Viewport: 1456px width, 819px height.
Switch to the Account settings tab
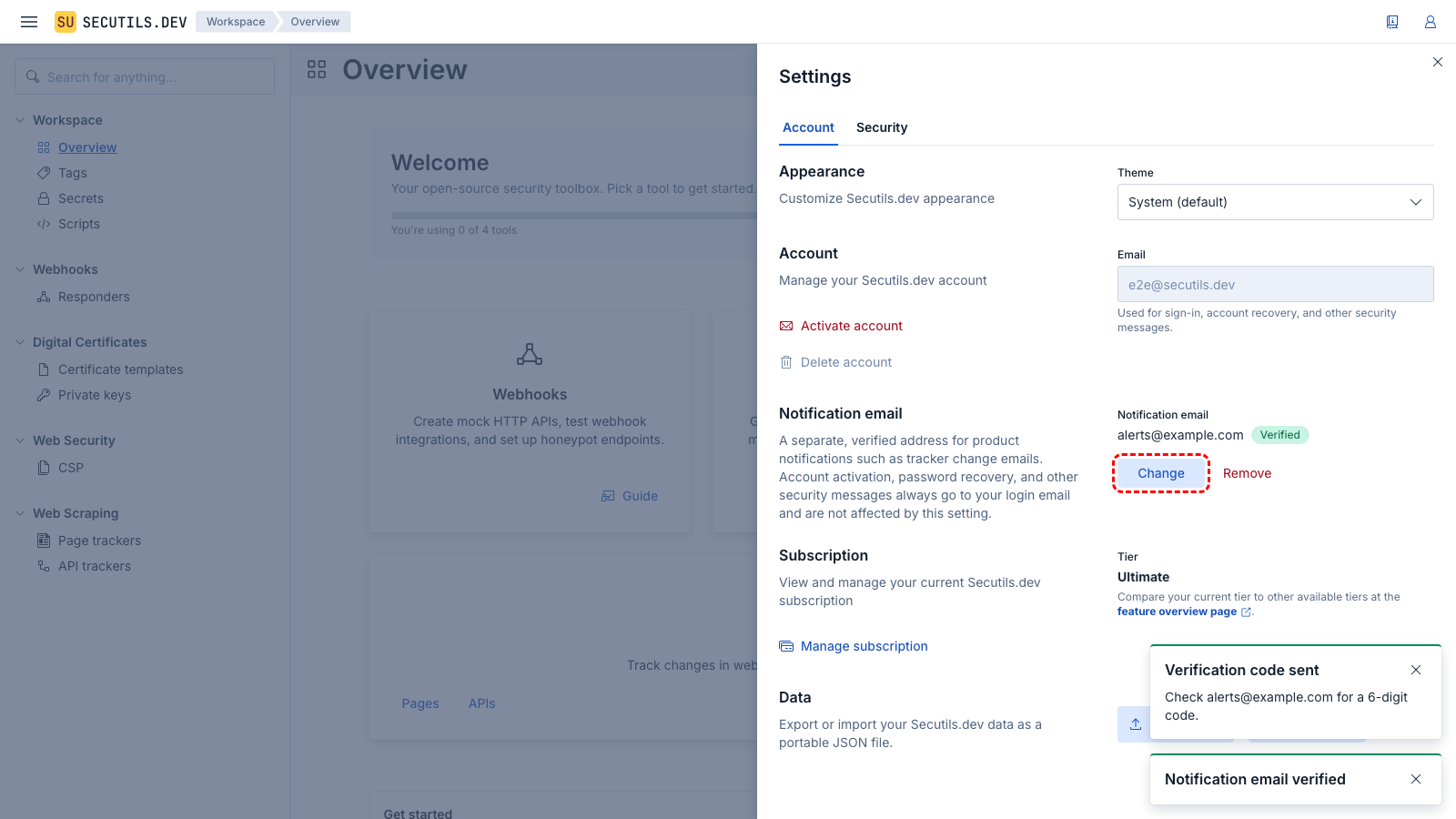pyautogui.click(x=808, y=127)
